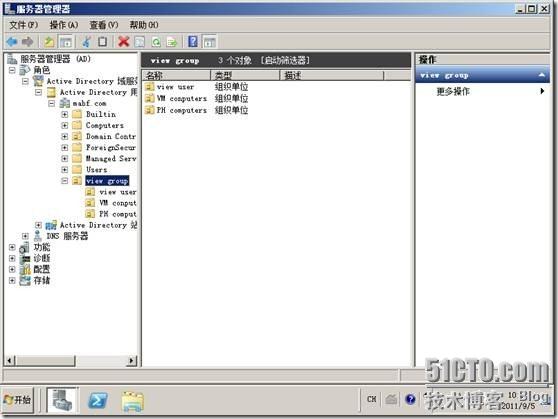Expand Domain Controllers node
The width and height of the screenshot is (558, 419).
(x=65, y=136)
